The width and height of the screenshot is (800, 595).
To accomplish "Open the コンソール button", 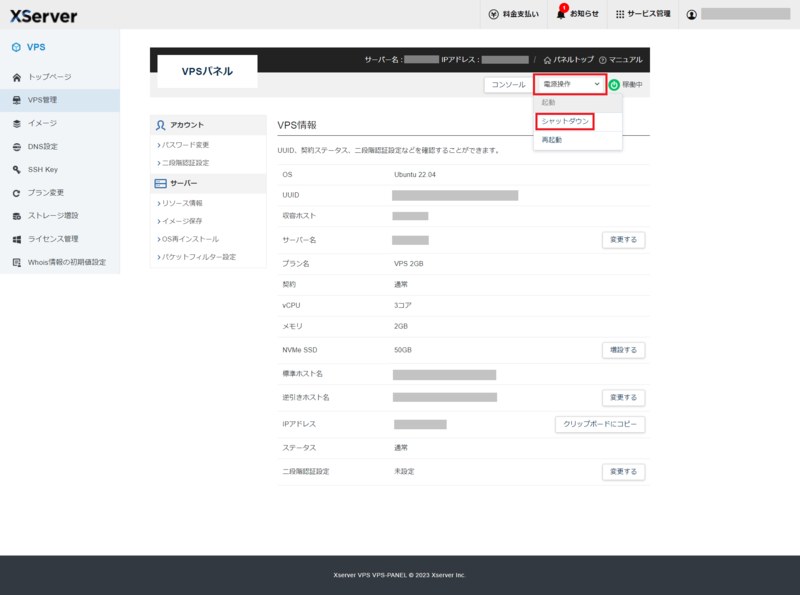I will click(508, 85).
